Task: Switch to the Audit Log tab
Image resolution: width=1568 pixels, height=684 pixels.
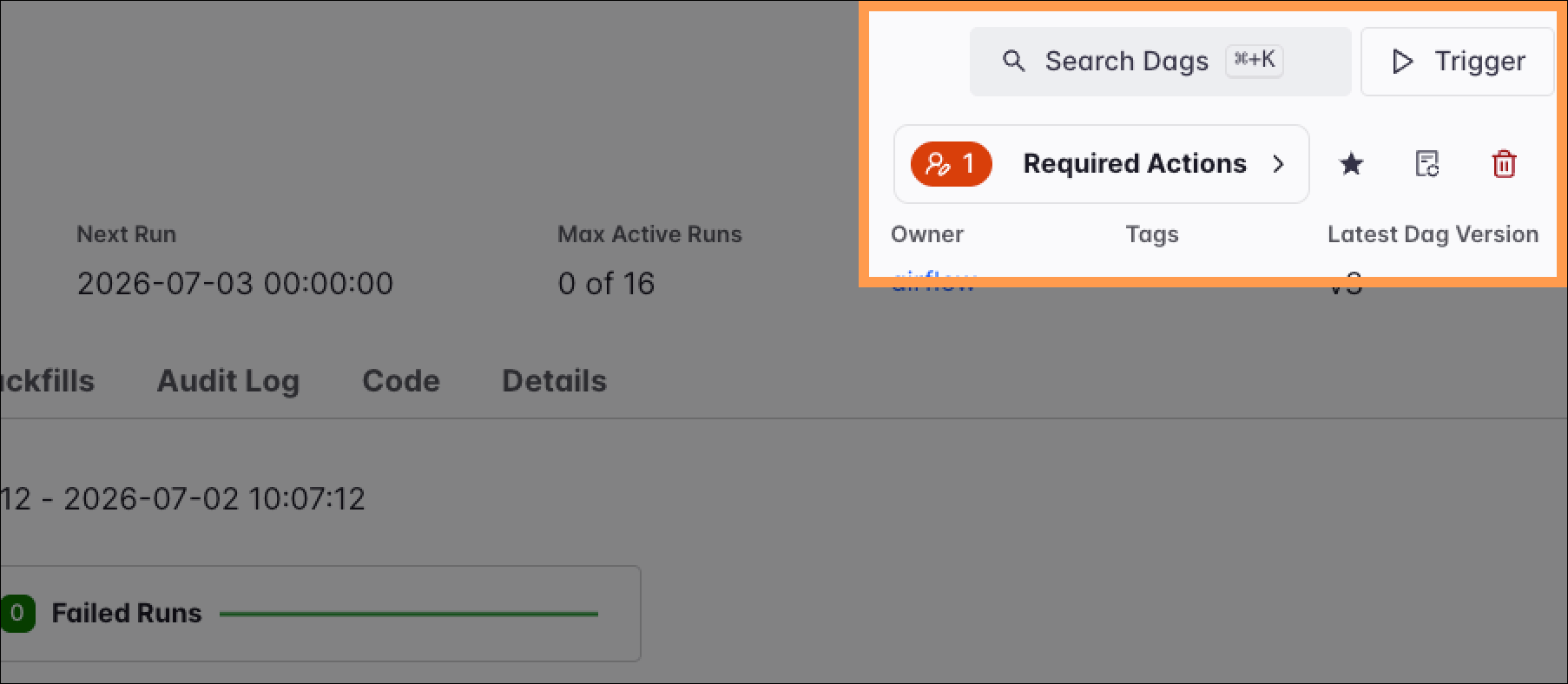Action: [x=228, y=381]
